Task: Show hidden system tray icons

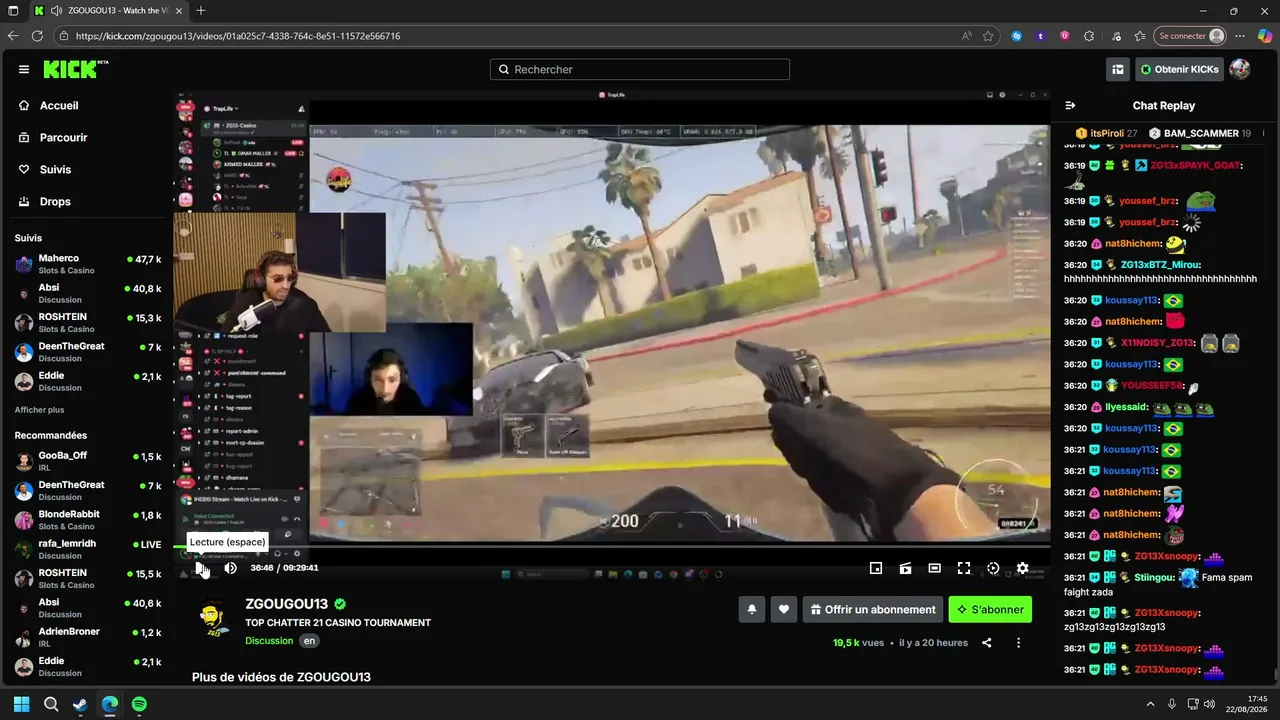Action: click(x=1150, y=704)
